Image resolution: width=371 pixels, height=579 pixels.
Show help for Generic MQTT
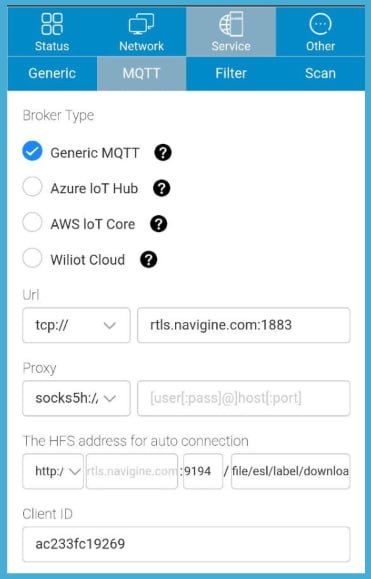click(x=163, y=153)
